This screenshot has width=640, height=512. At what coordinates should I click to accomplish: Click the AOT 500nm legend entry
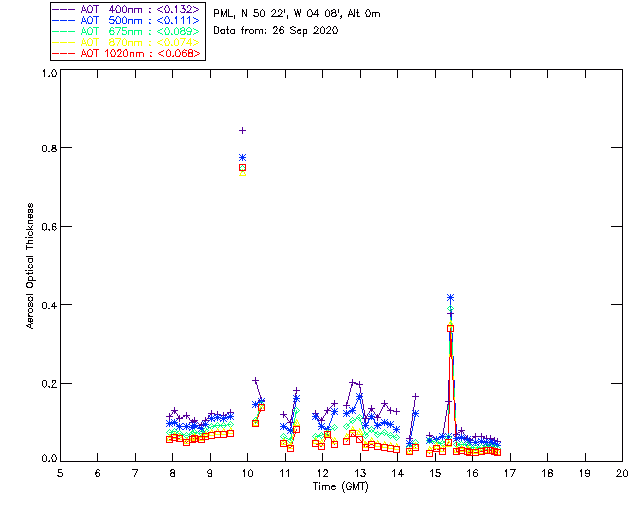click(127, 20)
